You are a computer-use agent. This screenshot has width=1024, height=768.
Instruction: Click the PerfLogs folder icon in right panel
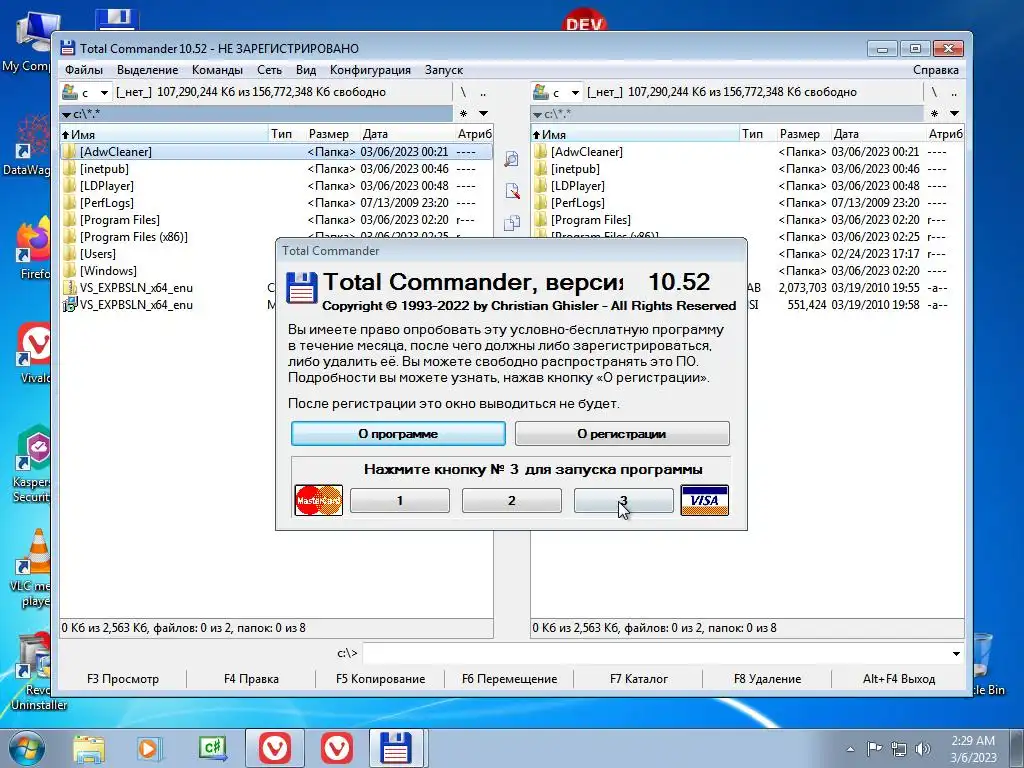[541, 202]
